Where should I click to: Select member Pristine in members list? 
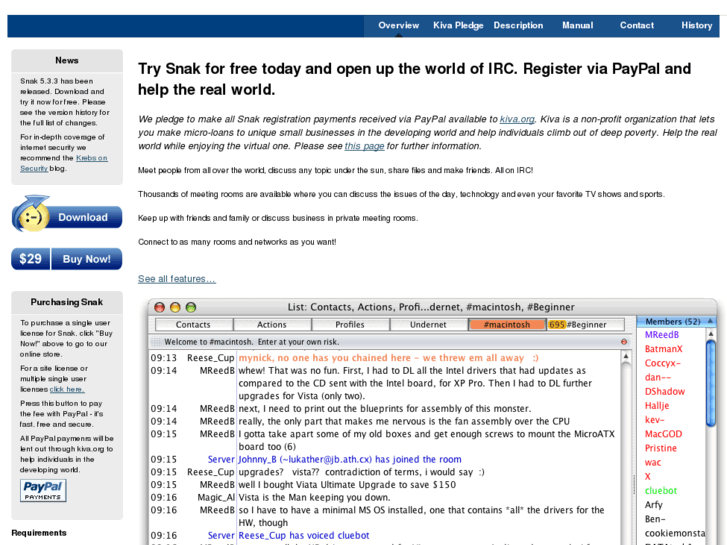[661, 448]
